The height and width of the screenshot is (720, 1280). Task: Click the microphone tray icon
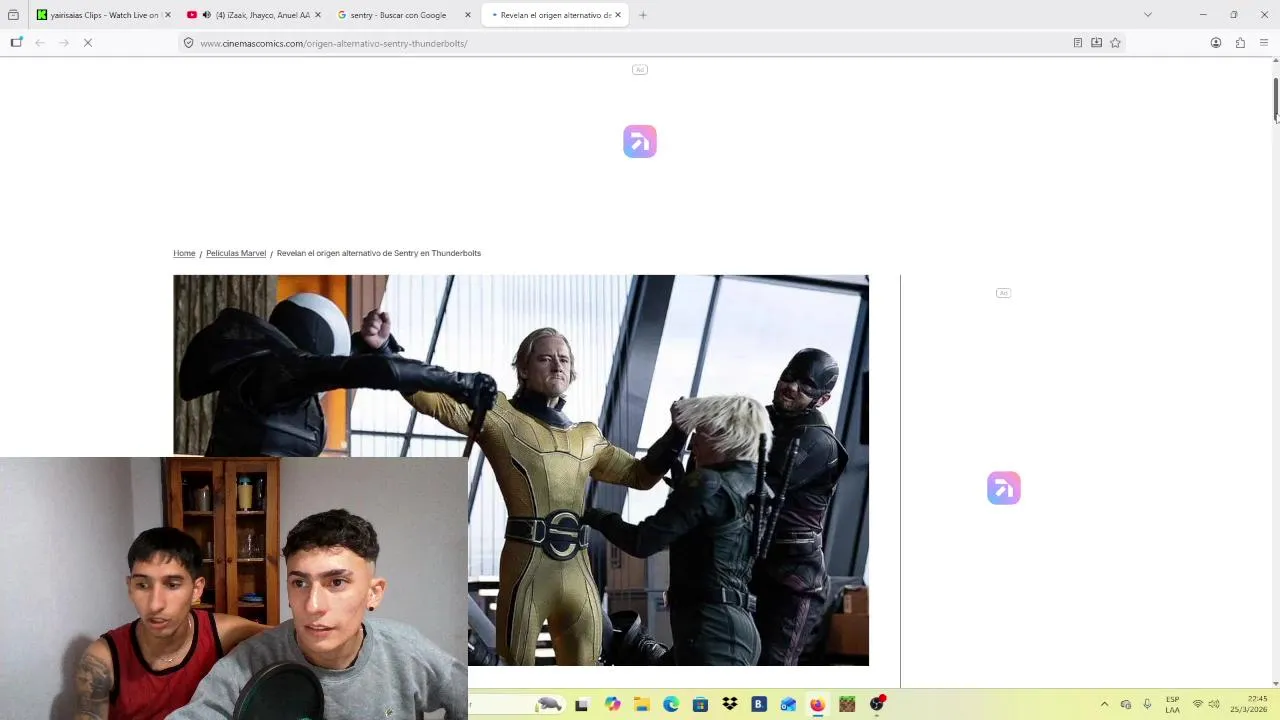(1147, 704)
